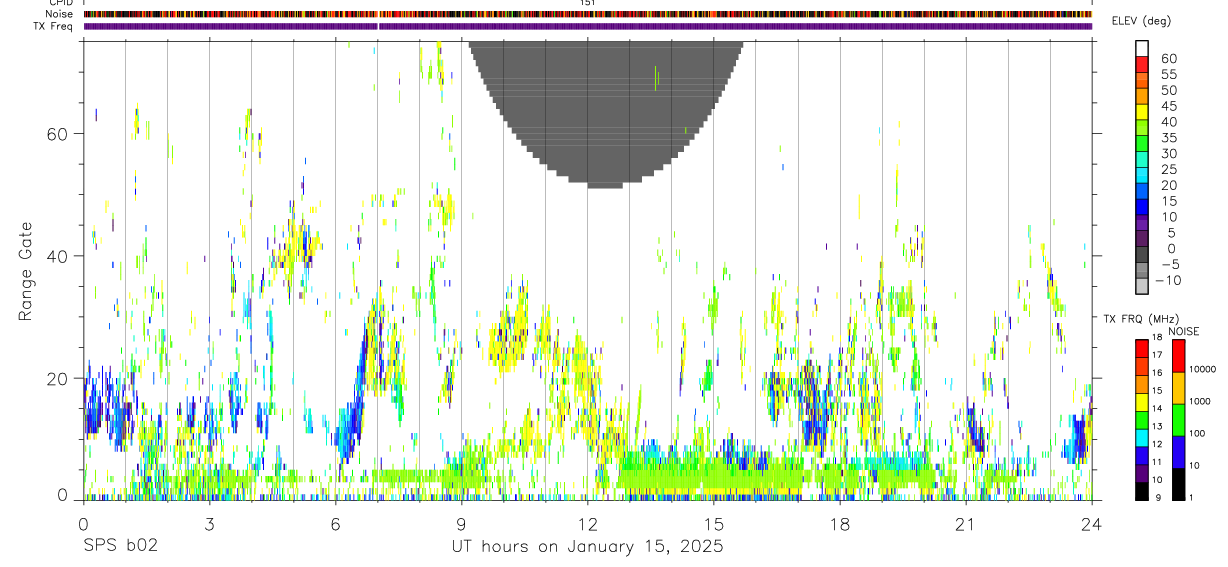Image resolution: width=1228 pixels, height=567 pixels.
Task: Click the purple TX Freq strip above the plot
Action: click(587, 26)
